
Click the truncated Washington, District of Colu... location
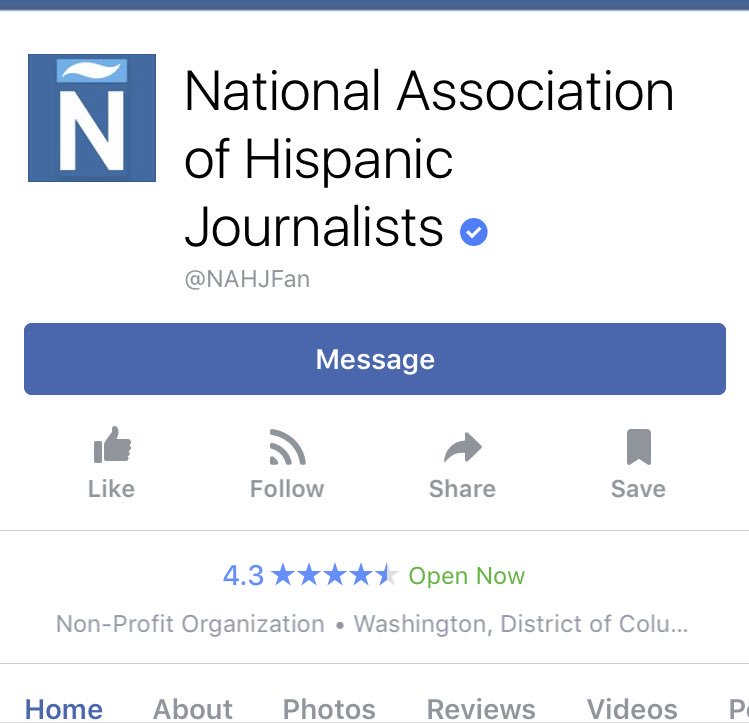pos(521,624)
